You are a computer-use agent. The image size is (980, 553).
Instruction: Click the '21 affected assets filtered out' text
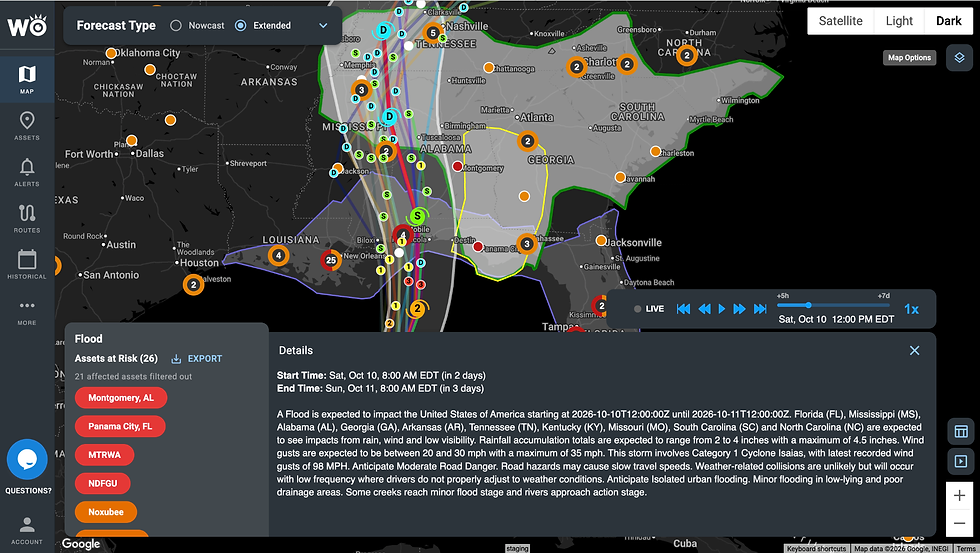(x=133, y=376)
